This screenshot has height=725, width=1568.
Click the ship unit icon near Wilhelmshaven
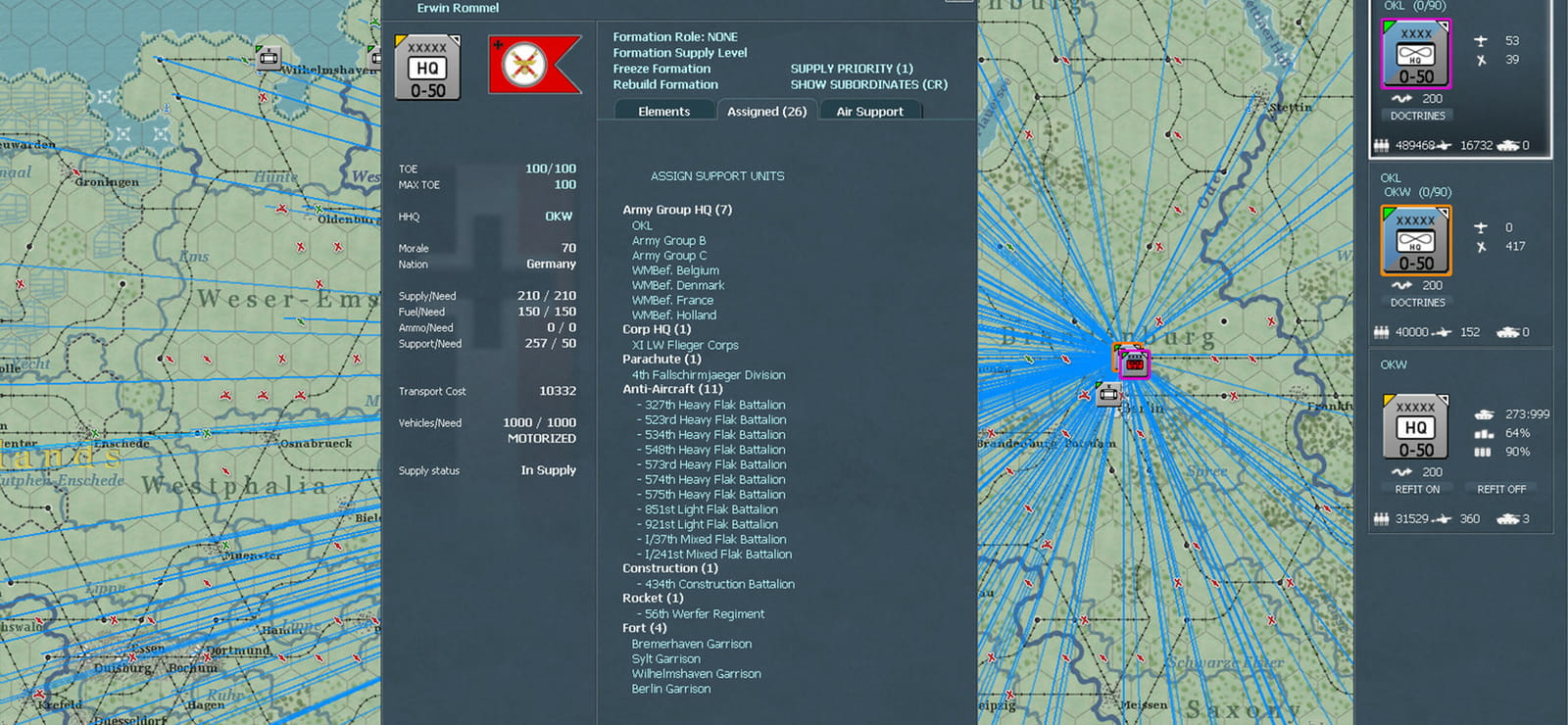pos(268,57)
